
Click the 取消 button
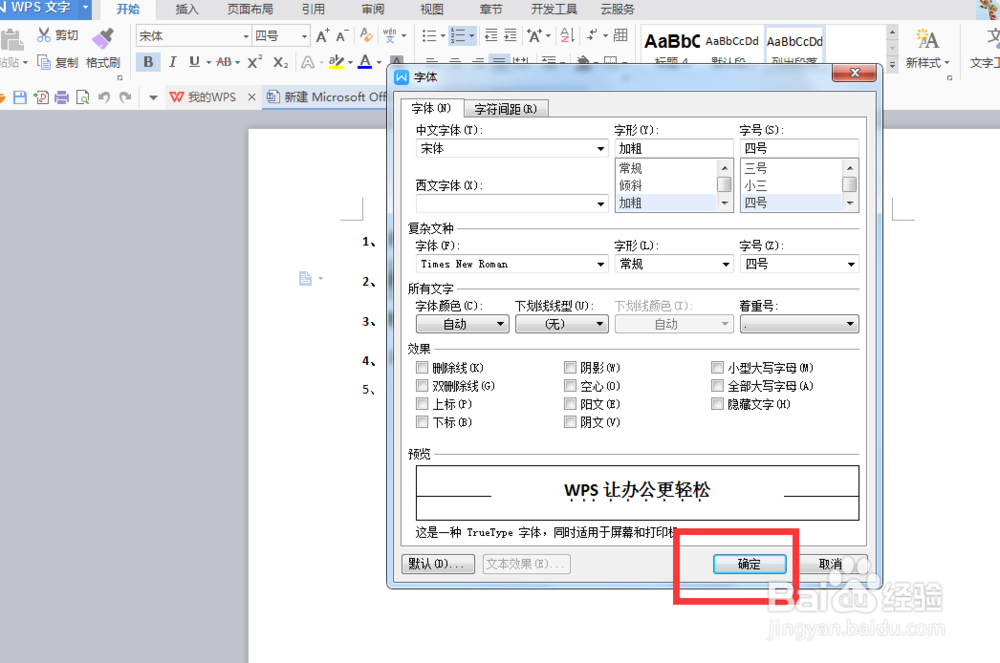(830, 564)
